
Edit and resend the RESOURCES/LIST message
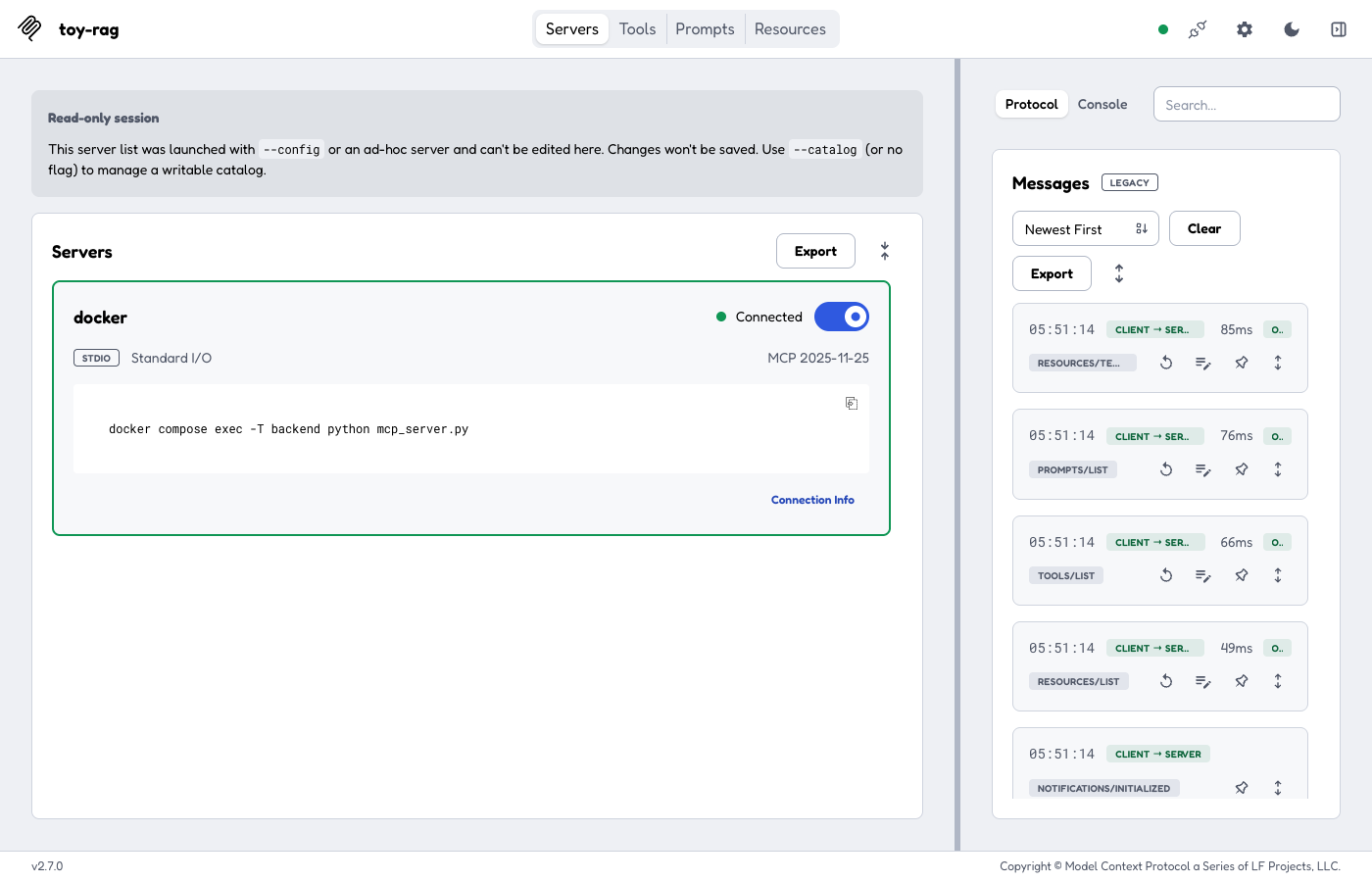pyautogui.click(x=1203, y=681)
